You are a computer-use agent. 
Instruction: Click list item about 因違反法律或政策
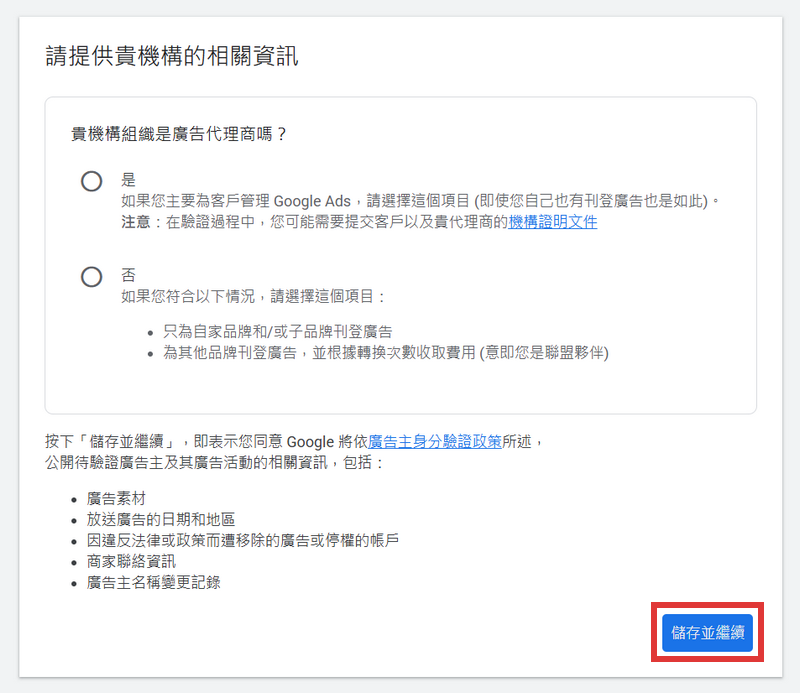pyautogui.click(x=243, y=540)
